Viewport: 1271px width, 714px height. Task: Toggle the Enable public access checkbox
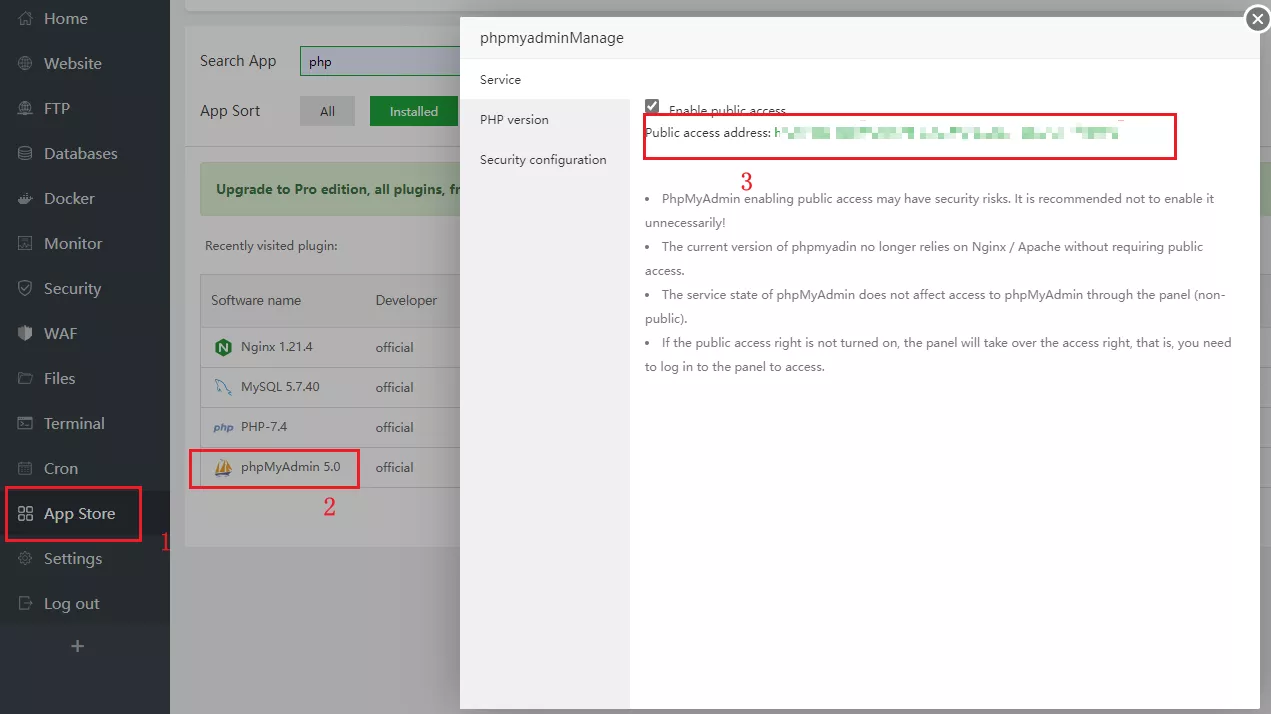tap(652, 106)
